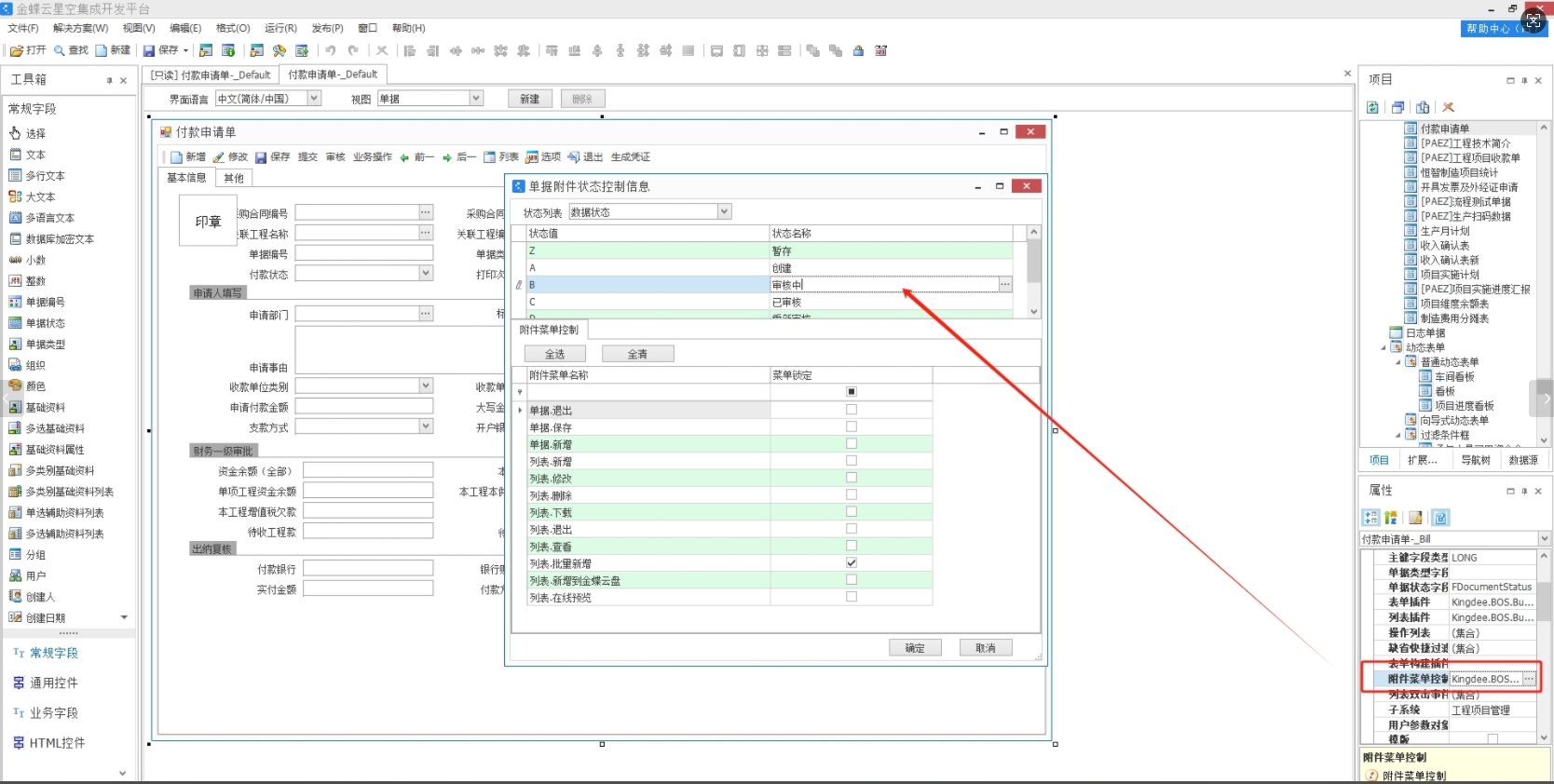Screen dimensions: 1554x784
Task: Click the 查找 search toolbar icon
Action: tap(71, 50)
